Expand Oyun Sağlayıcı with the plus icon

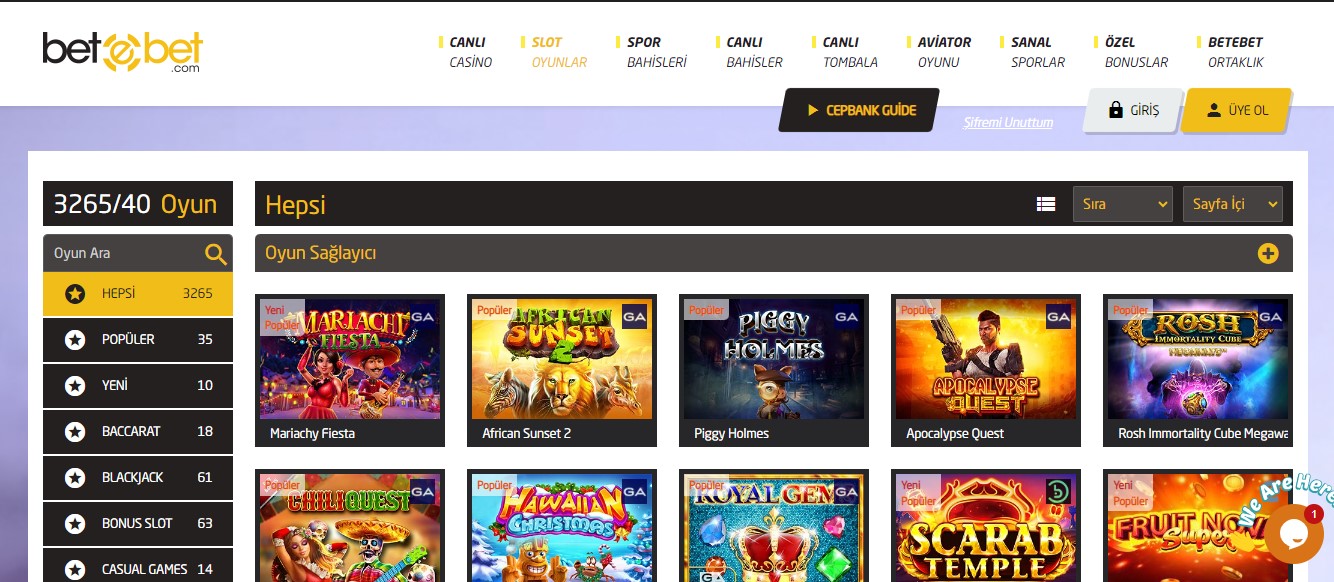tap(1268, 254)
